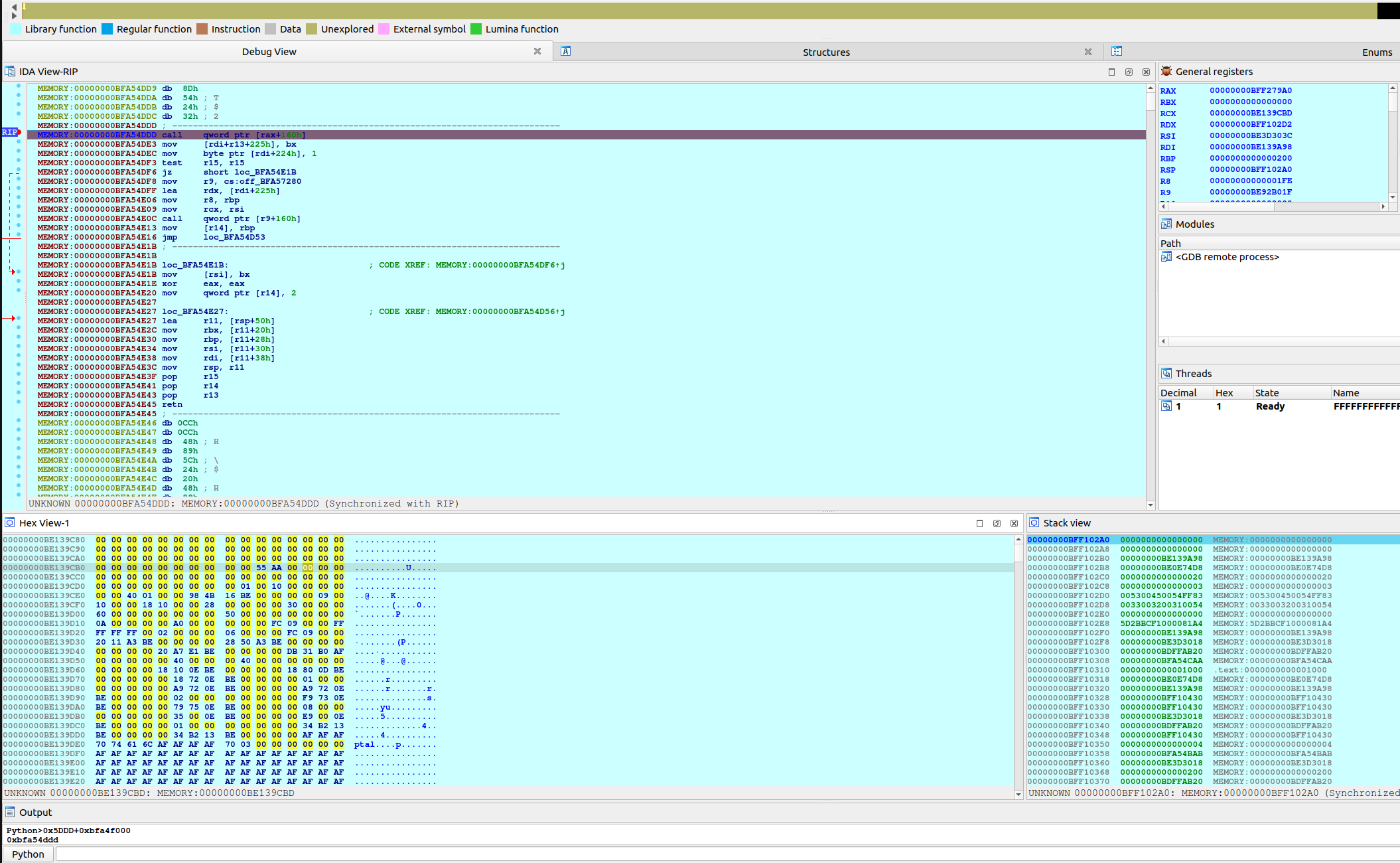Select the GDB remote process module
Screen dimensions: 1400x863
(1227, 257)
